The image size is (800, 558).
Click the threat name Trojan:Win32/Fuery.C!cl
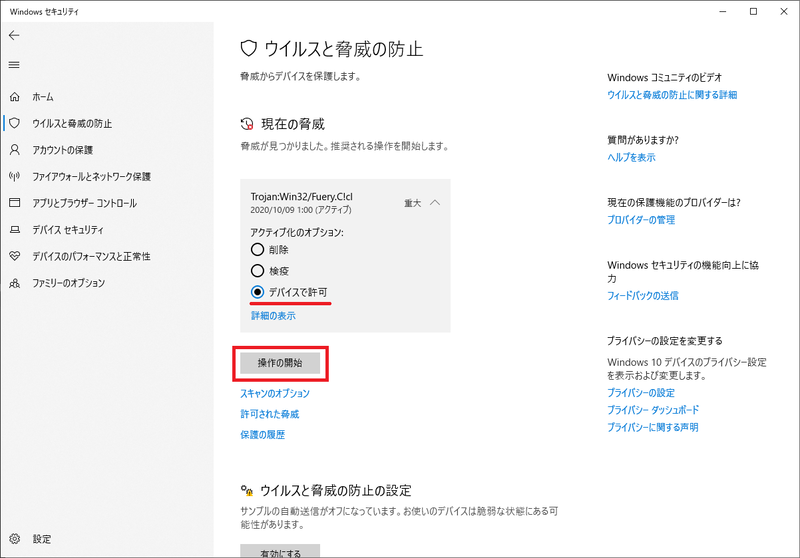pos(302,196)
